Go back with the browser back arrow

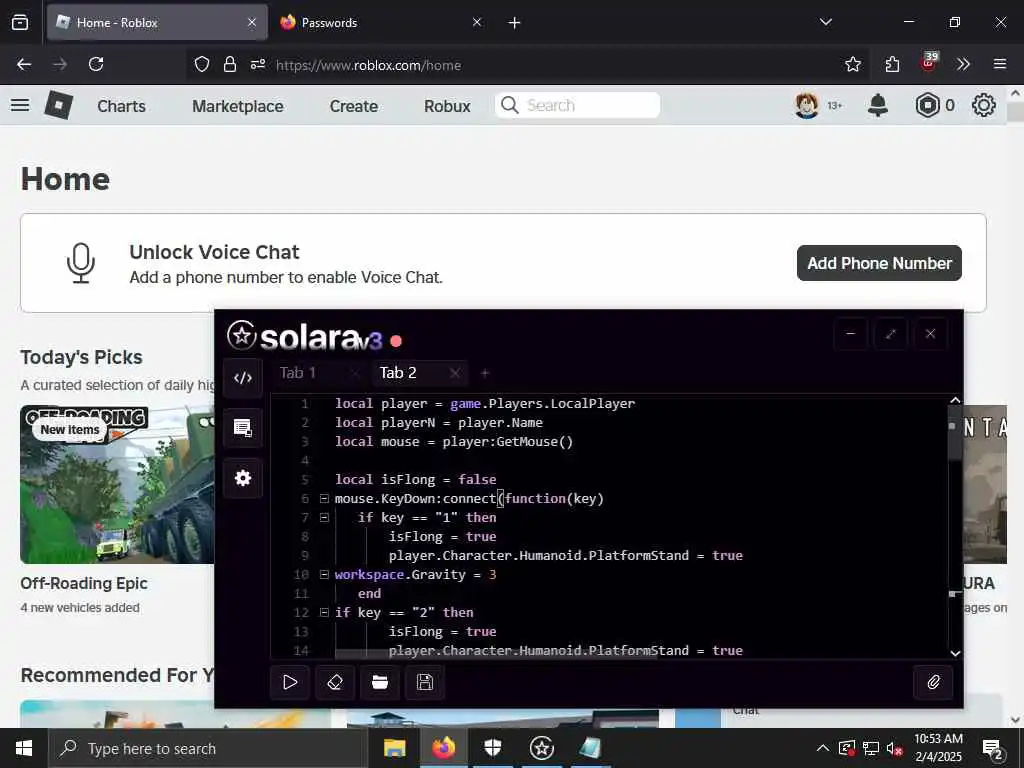click(x=24, y=64)
